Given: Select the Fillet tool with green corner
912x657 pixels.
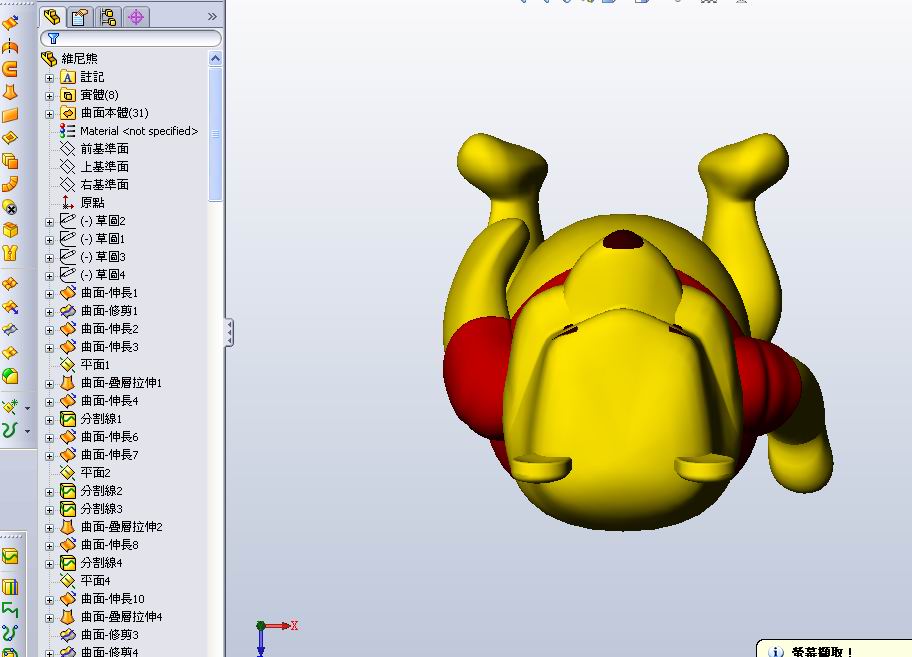Looking at the screenshot, I should pos(10,376).
